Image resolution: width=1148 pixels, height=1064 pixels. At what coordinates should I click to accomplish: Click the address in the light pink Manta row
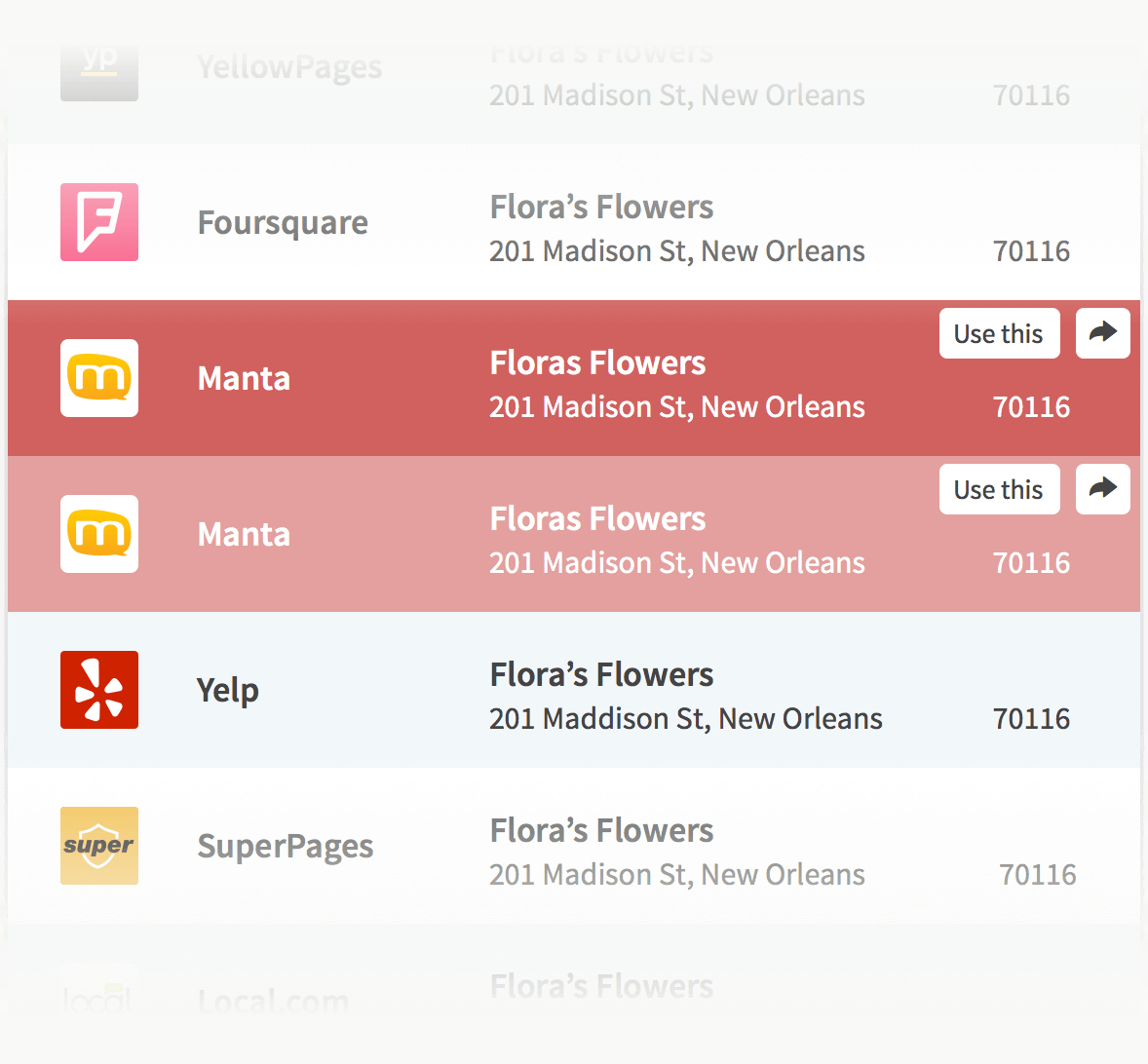point(677,563)
